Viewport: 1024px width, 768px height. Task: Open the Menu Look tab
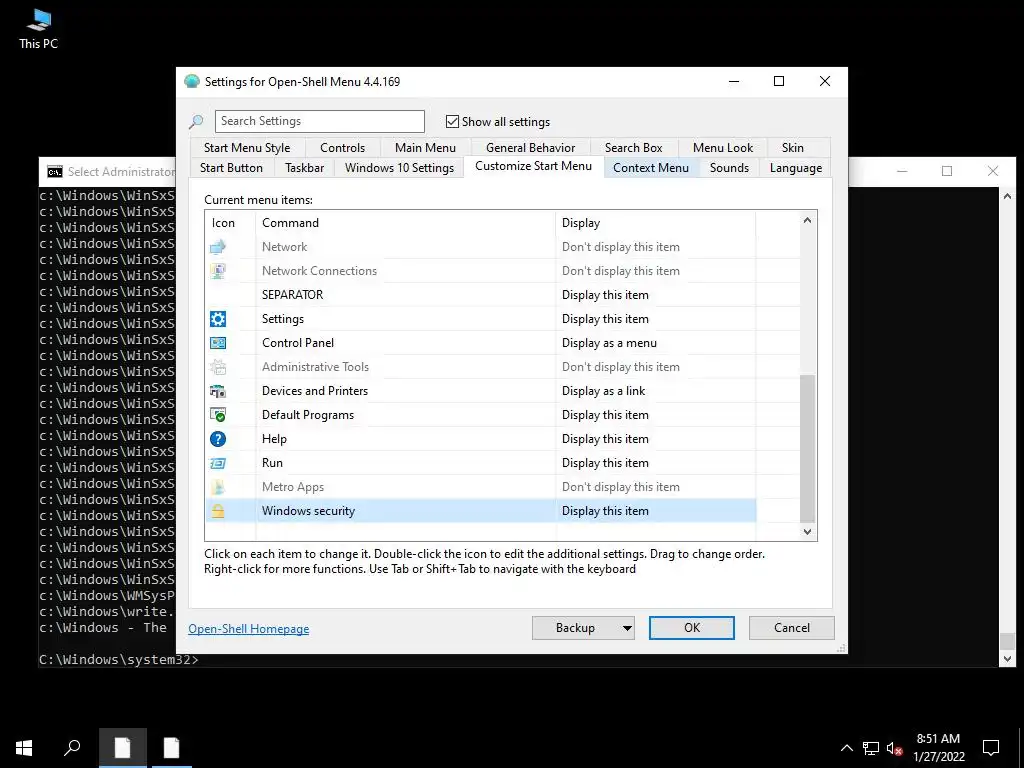click(x=723, y=148)
